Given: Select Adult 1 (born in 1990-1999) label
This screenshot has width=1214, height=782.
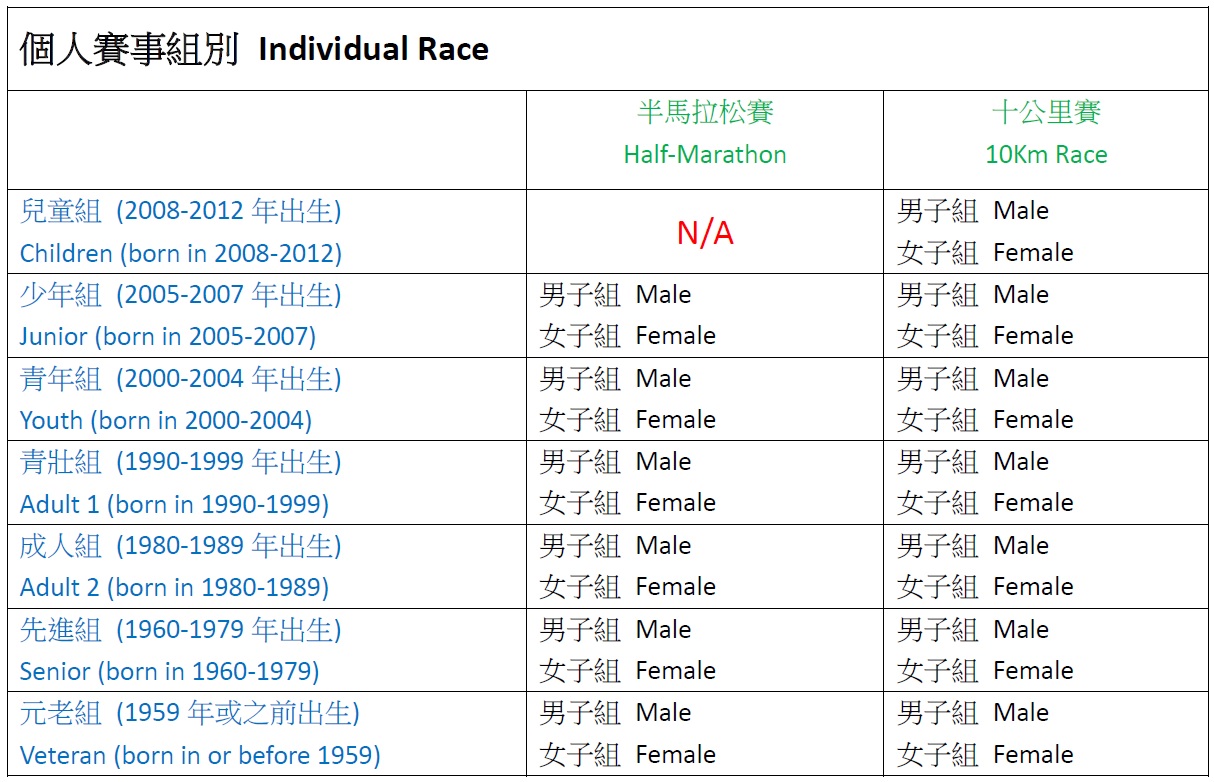Looking at the screenshot, I should pyautogui.click(x=174, y=504).
